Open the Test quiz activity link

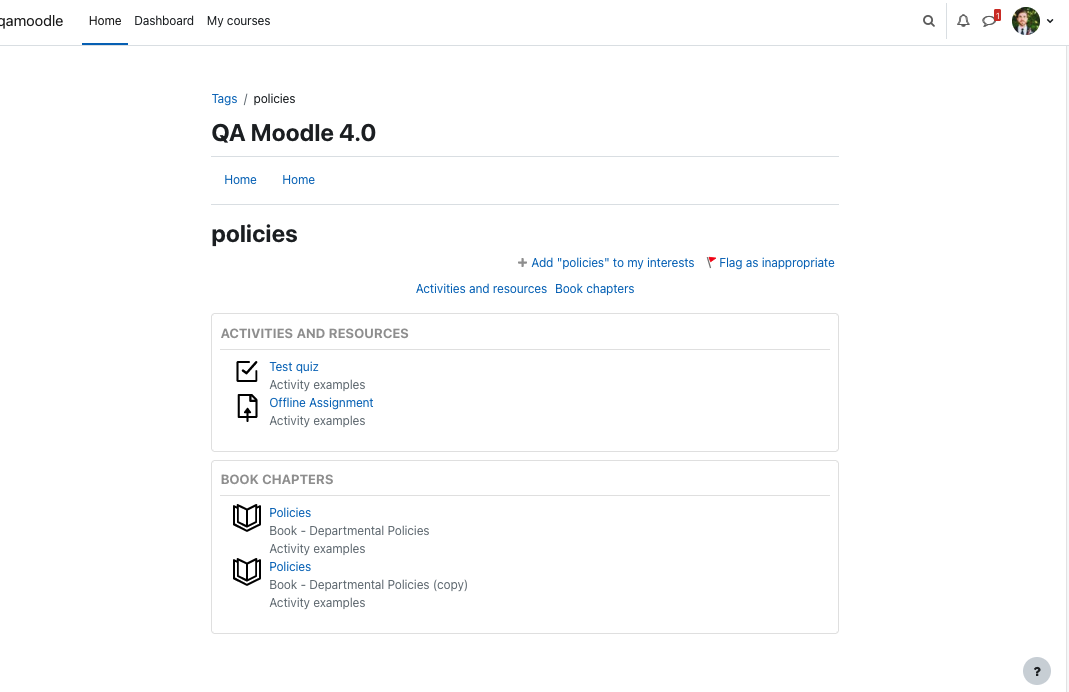coord(294,367)
